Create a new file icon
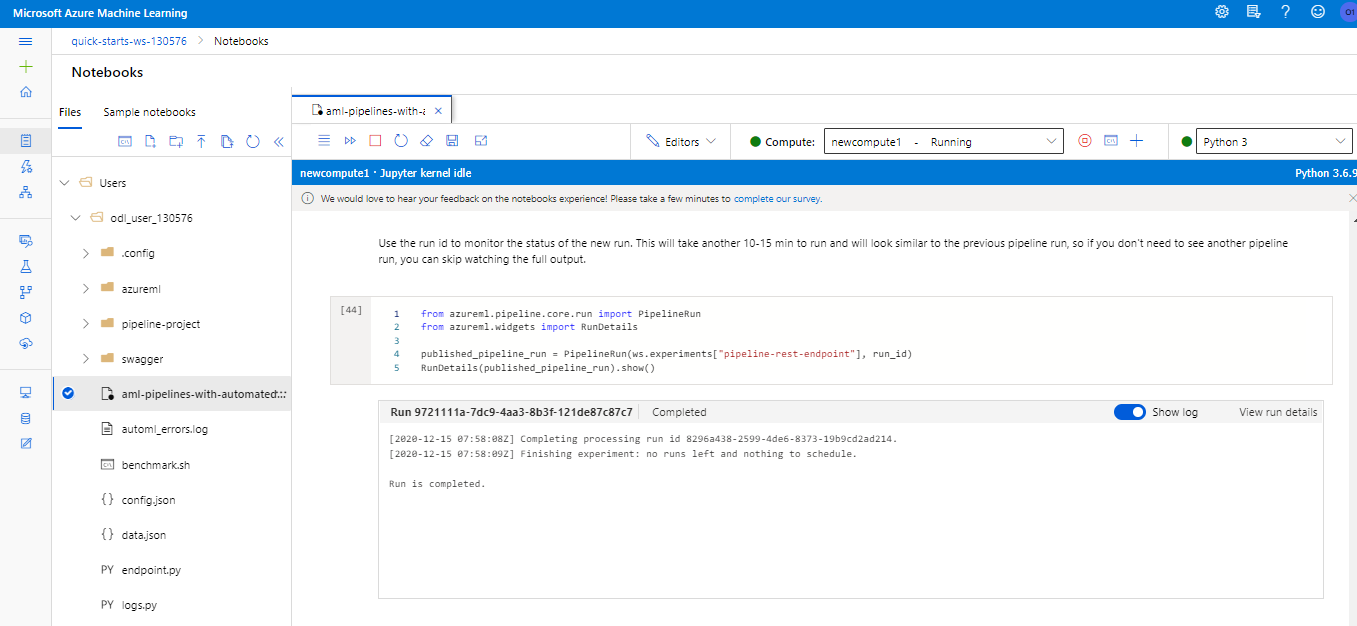Screen dimensions: 1357x626 point(151,142)
